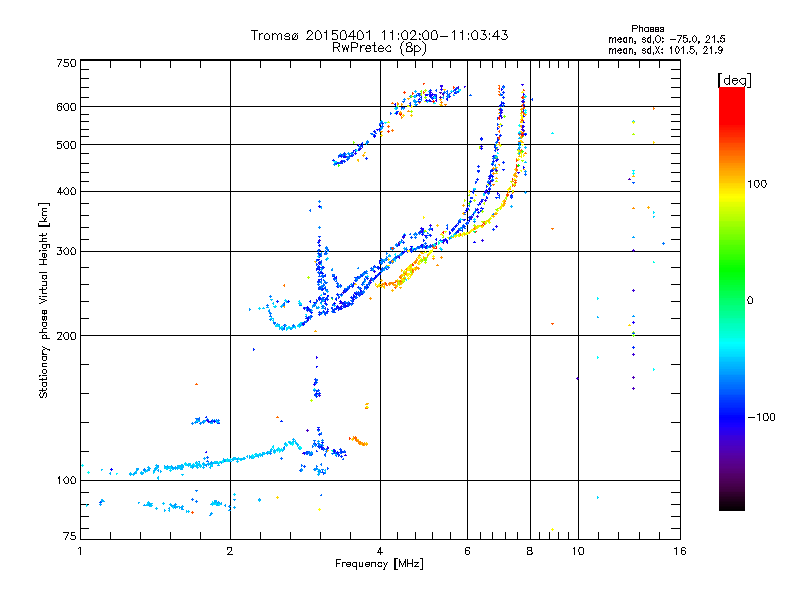
Task: Click the x-axis tick label '16'
Action: (x=680, y=551)
